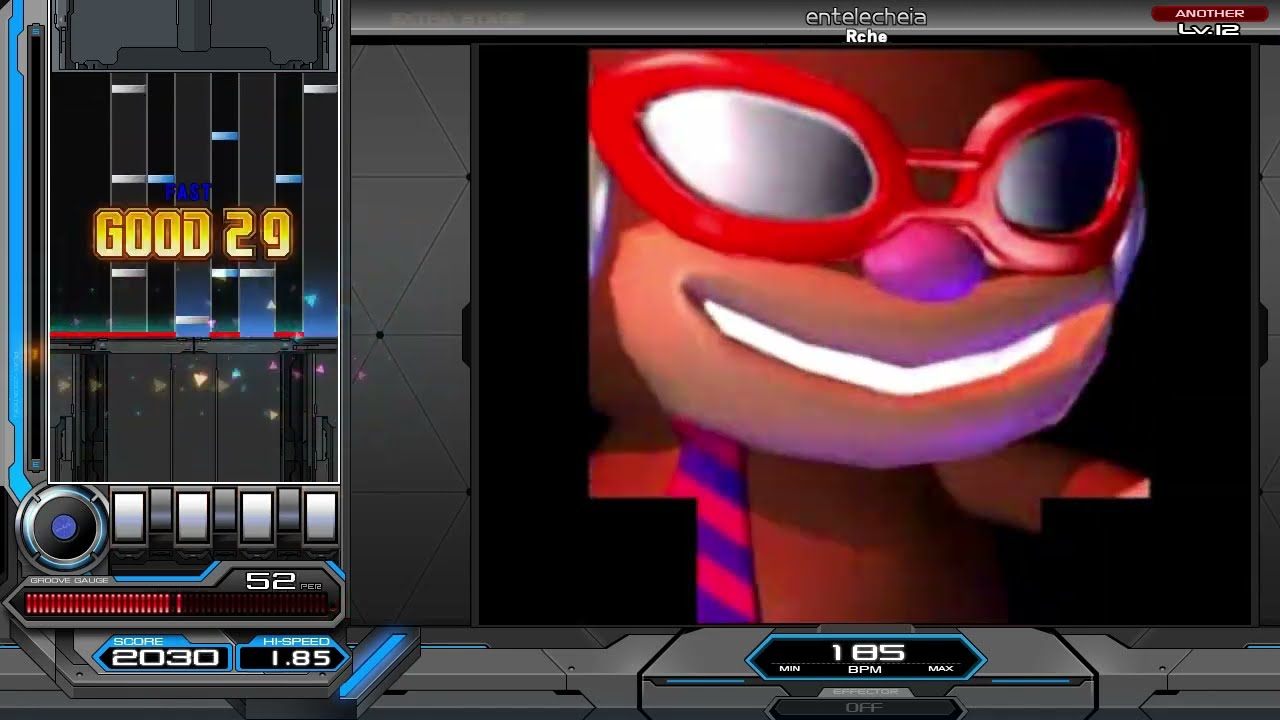Click the GOOD 29 judgment display
The width and height of the screenshot is (1280, 720).
click(x=193, y=235)
